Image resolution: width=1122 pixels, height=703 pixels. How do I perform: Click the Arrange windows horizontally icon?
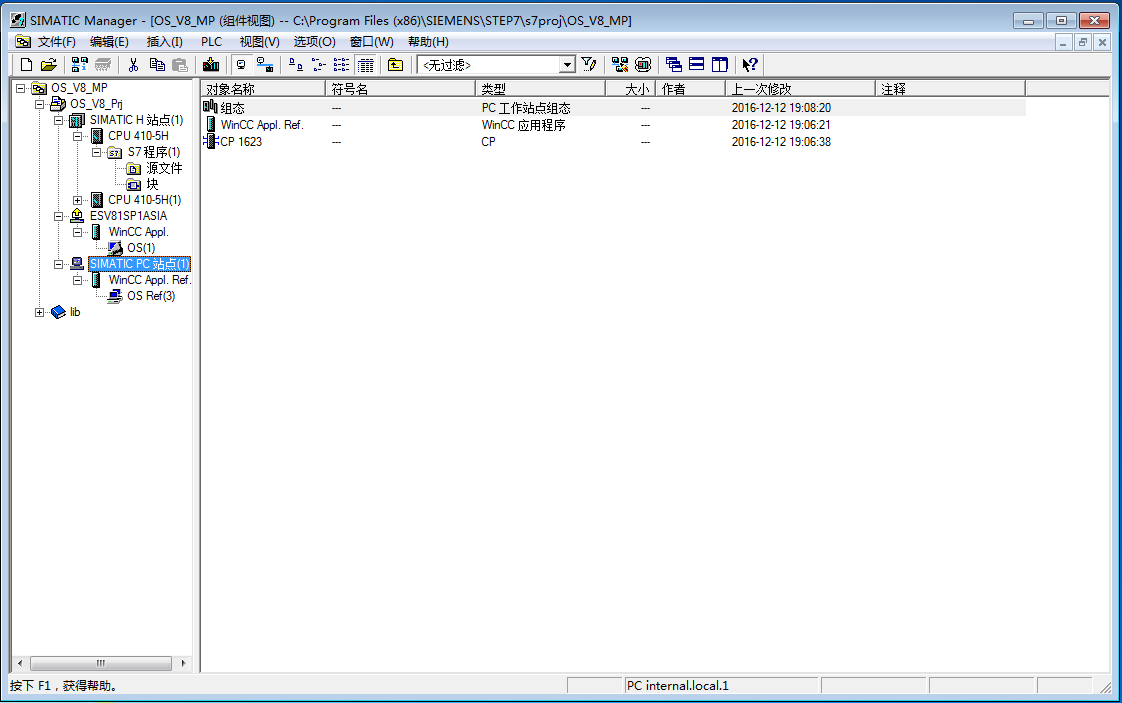696,65
